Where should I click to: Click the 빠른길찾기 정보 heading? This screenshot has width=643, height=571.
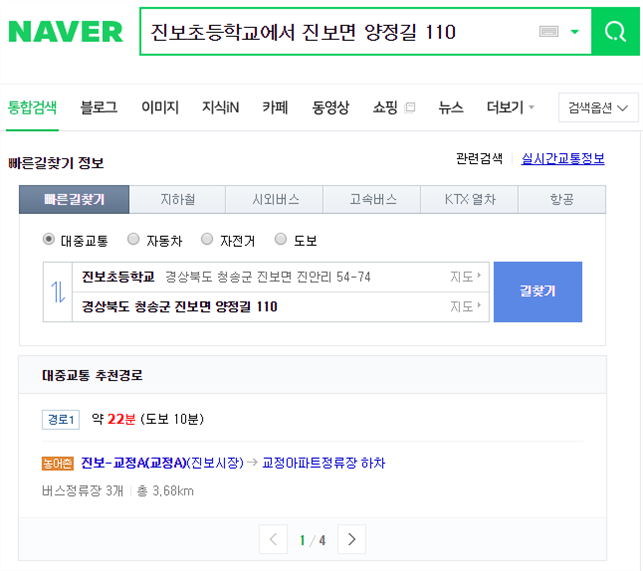tap(56, 163)
